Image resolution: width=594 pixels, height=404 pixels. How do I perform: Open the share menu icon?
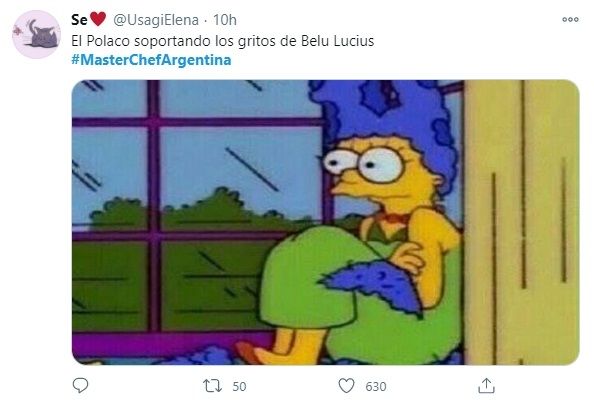pos(486,386)
